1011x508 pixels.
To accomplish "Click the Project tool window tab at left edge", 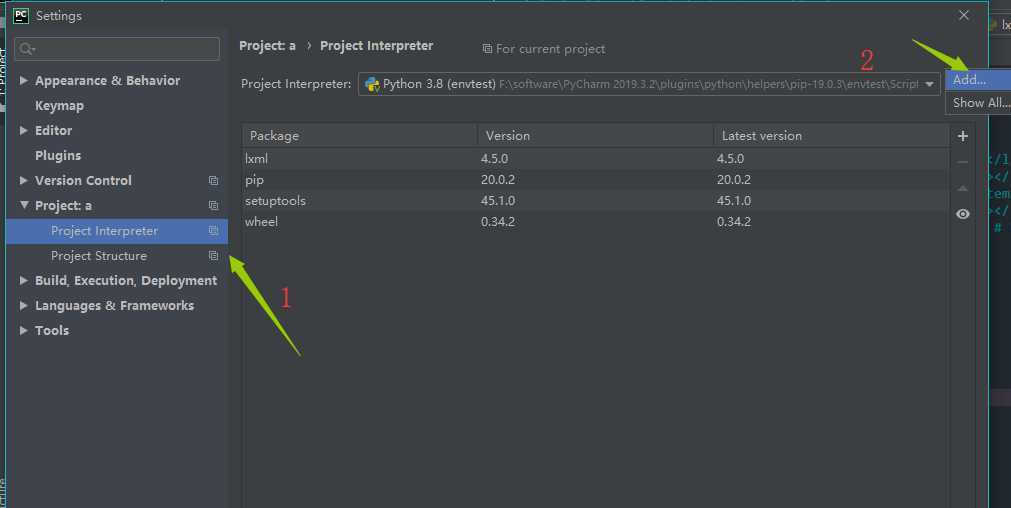I will coord(3,71).
